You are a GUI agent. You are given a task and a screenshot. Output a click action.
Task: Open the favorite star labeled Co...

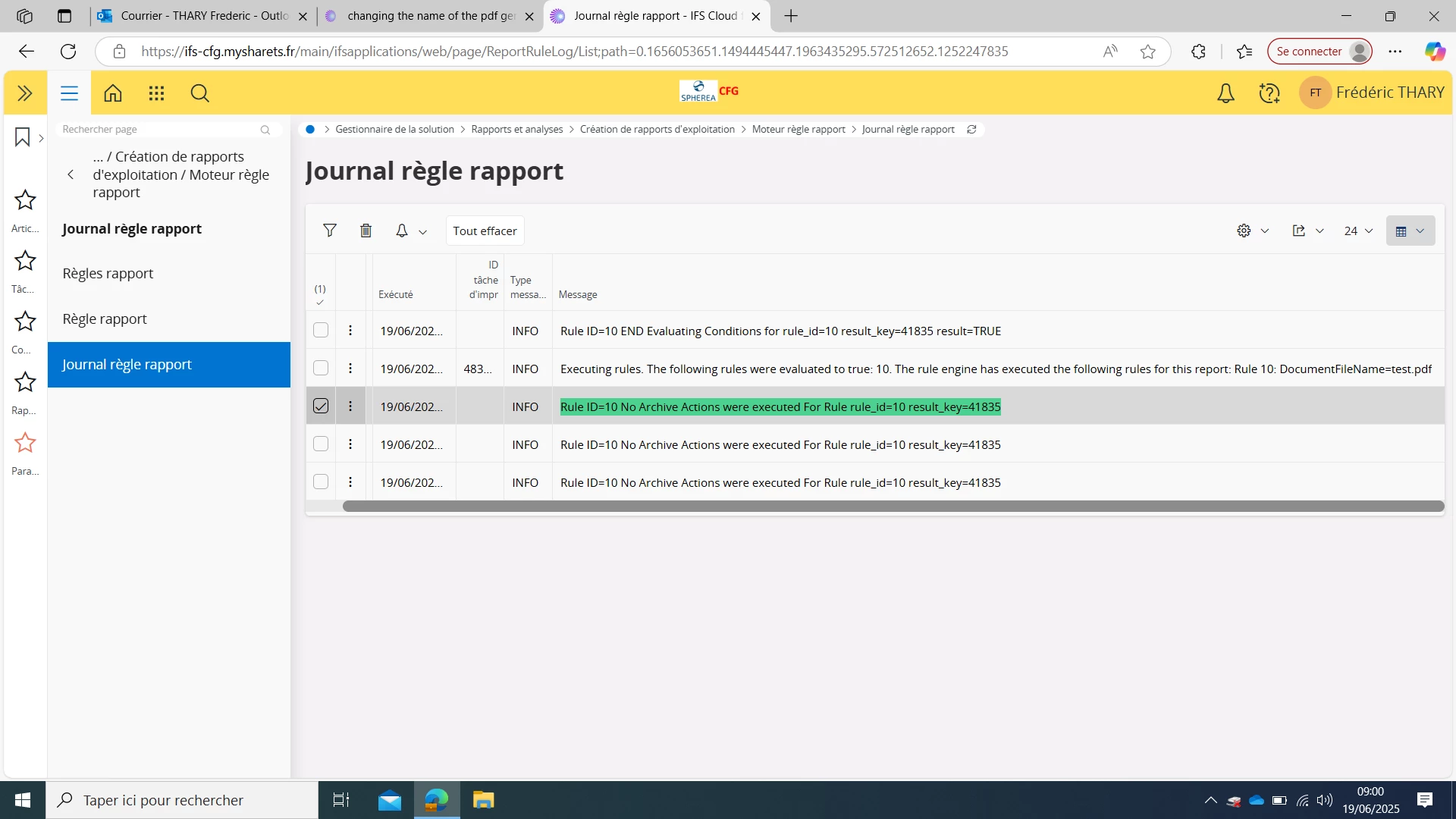(25, 322)
